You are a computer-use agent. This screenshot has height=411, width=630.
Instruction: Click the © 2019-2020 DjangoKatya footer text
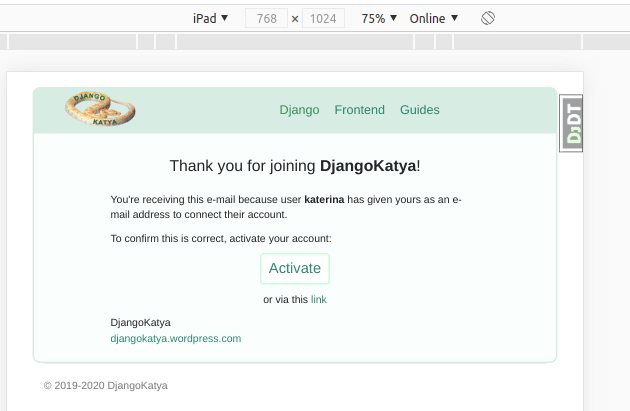(x=106, y=385)
